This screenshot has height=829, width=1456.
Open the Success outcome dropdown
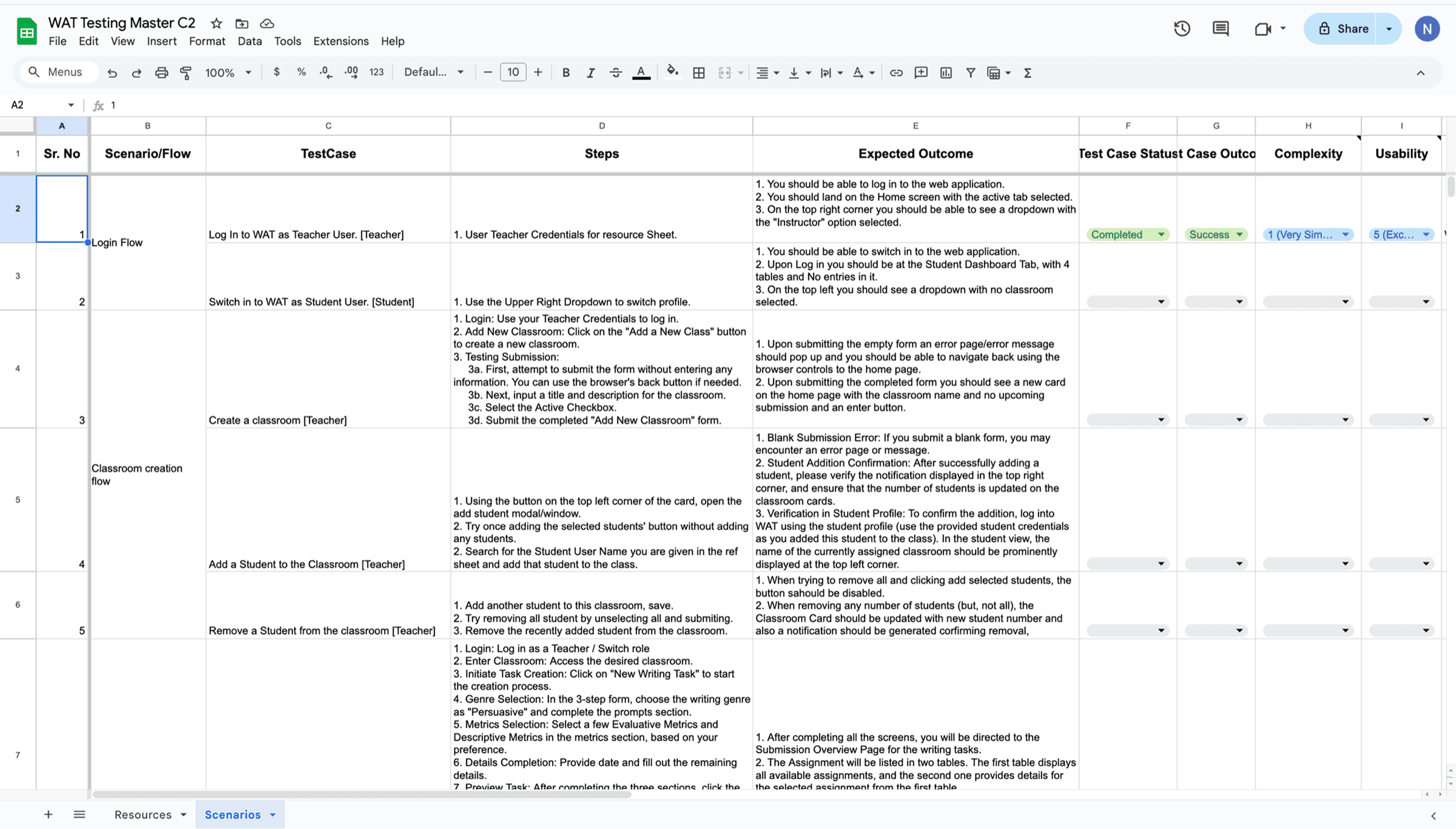coord(1216,235)
